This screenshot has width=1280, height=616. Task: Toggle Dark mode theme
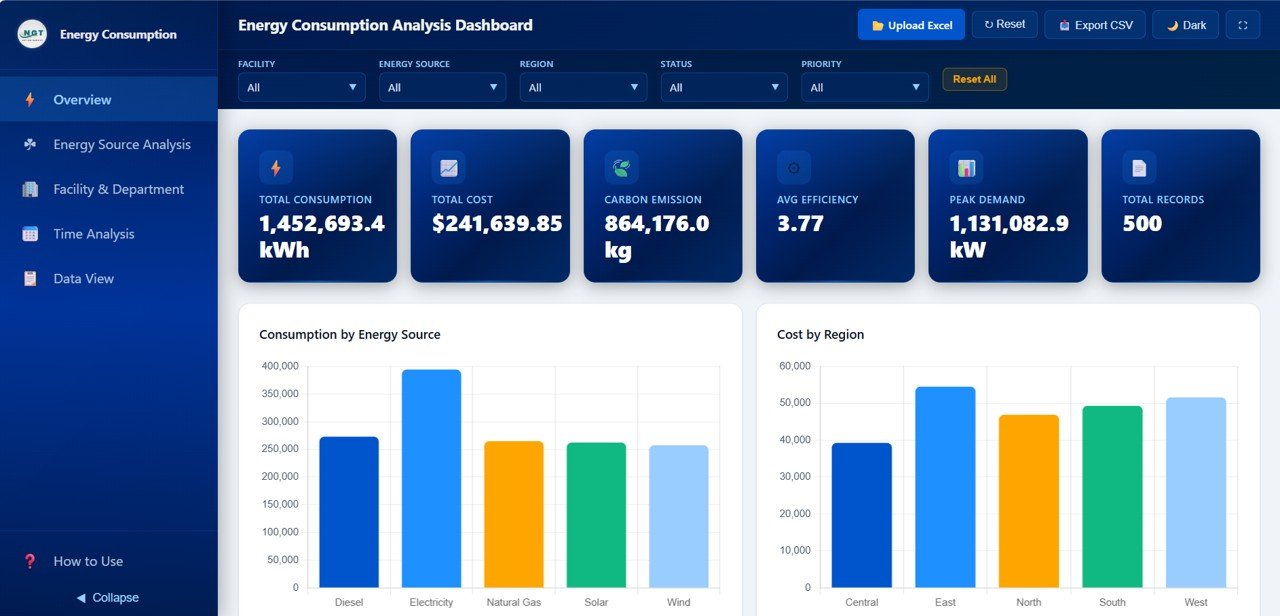1185,25
